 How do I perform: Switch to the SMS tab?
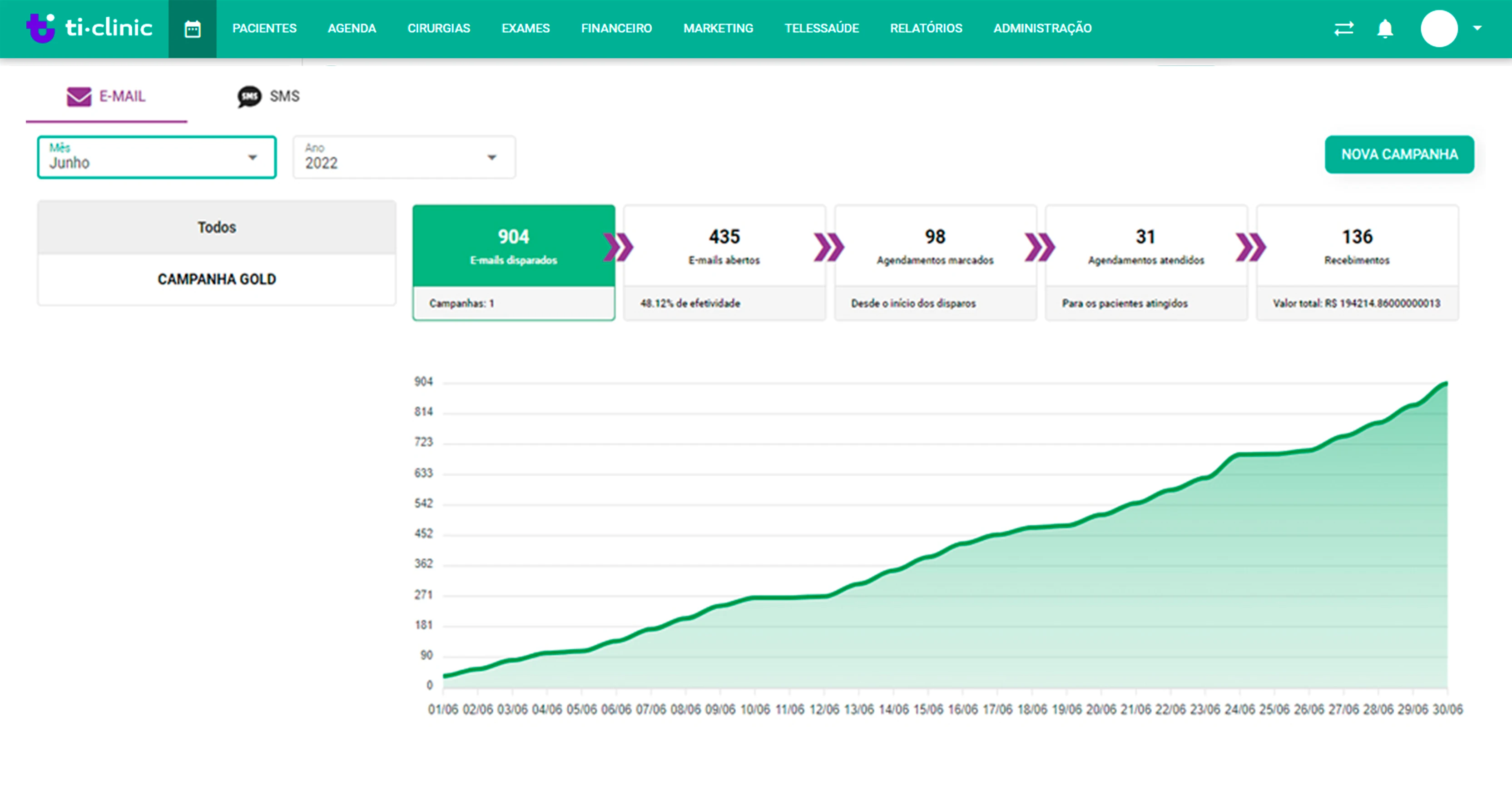(x=268, y=96)
